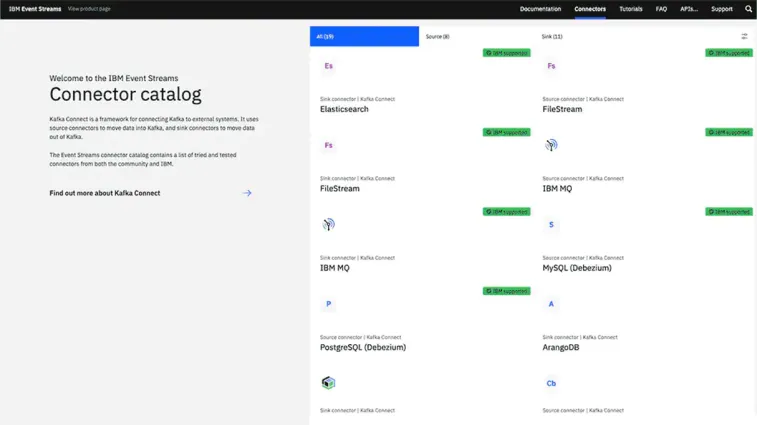The width and height of the screenshot is (757, 425).
Task: Click the PostgreSQL (Debezium) P icon
Action: click(x=328, y=304)
